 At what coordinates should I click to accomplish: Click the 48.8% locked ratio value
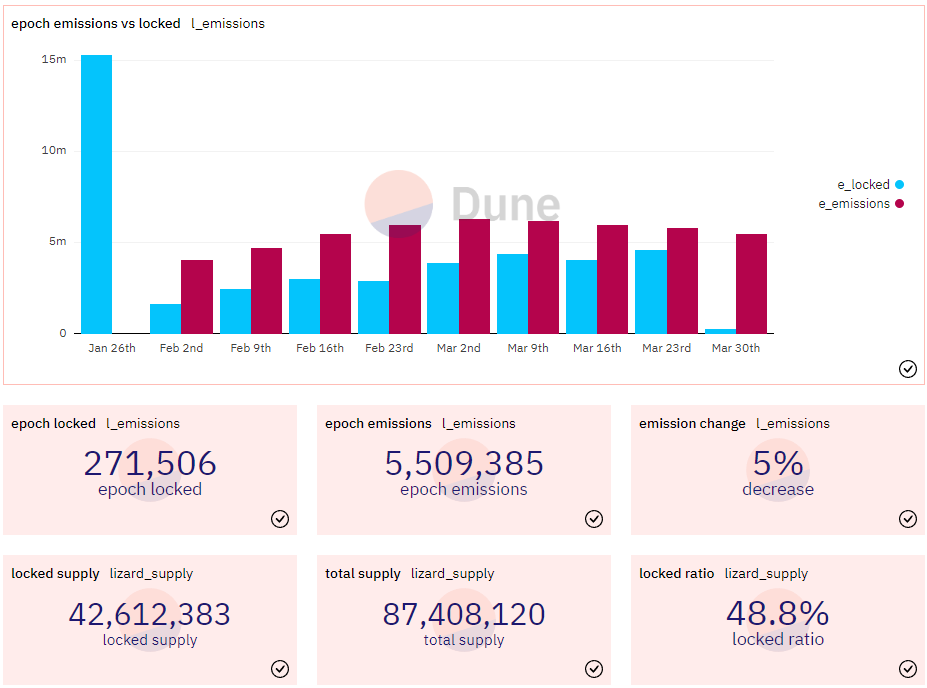778,614
